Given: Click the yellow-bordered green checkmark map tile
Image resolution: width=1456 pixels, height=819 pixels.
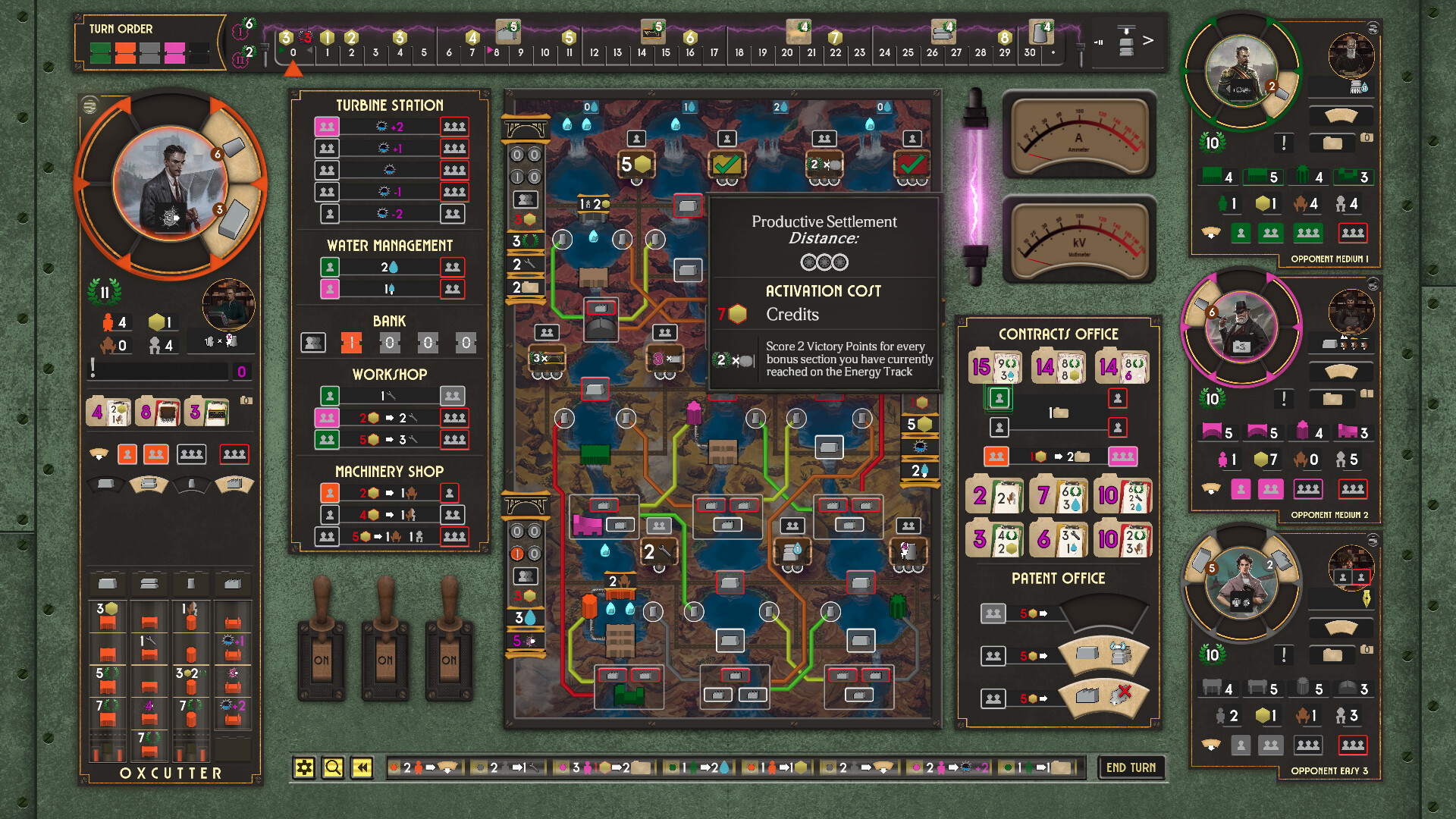Looking at the screenshot, I should (x=726, y=164).
